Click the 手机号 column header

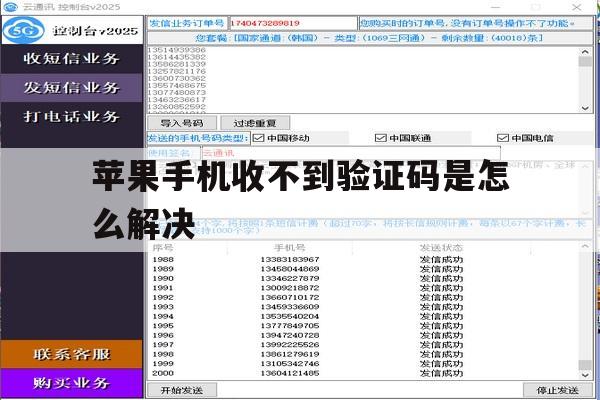[x=290, y=248]
